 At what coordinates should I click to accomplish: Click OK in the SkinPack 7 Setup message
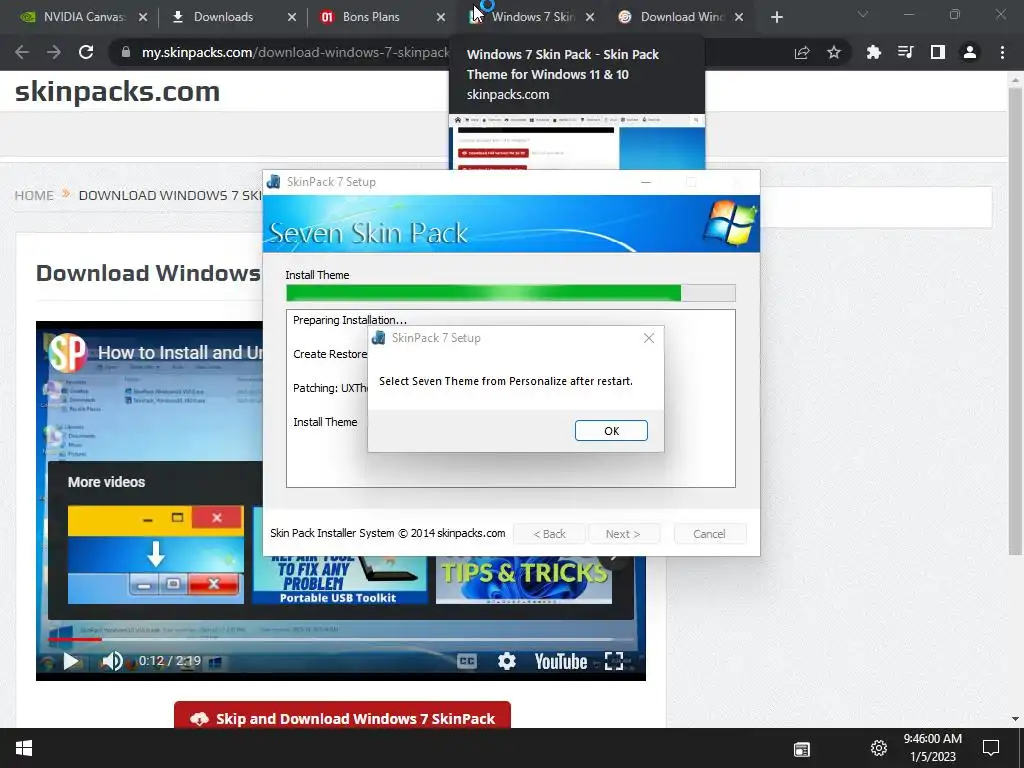tap(611, 430)
